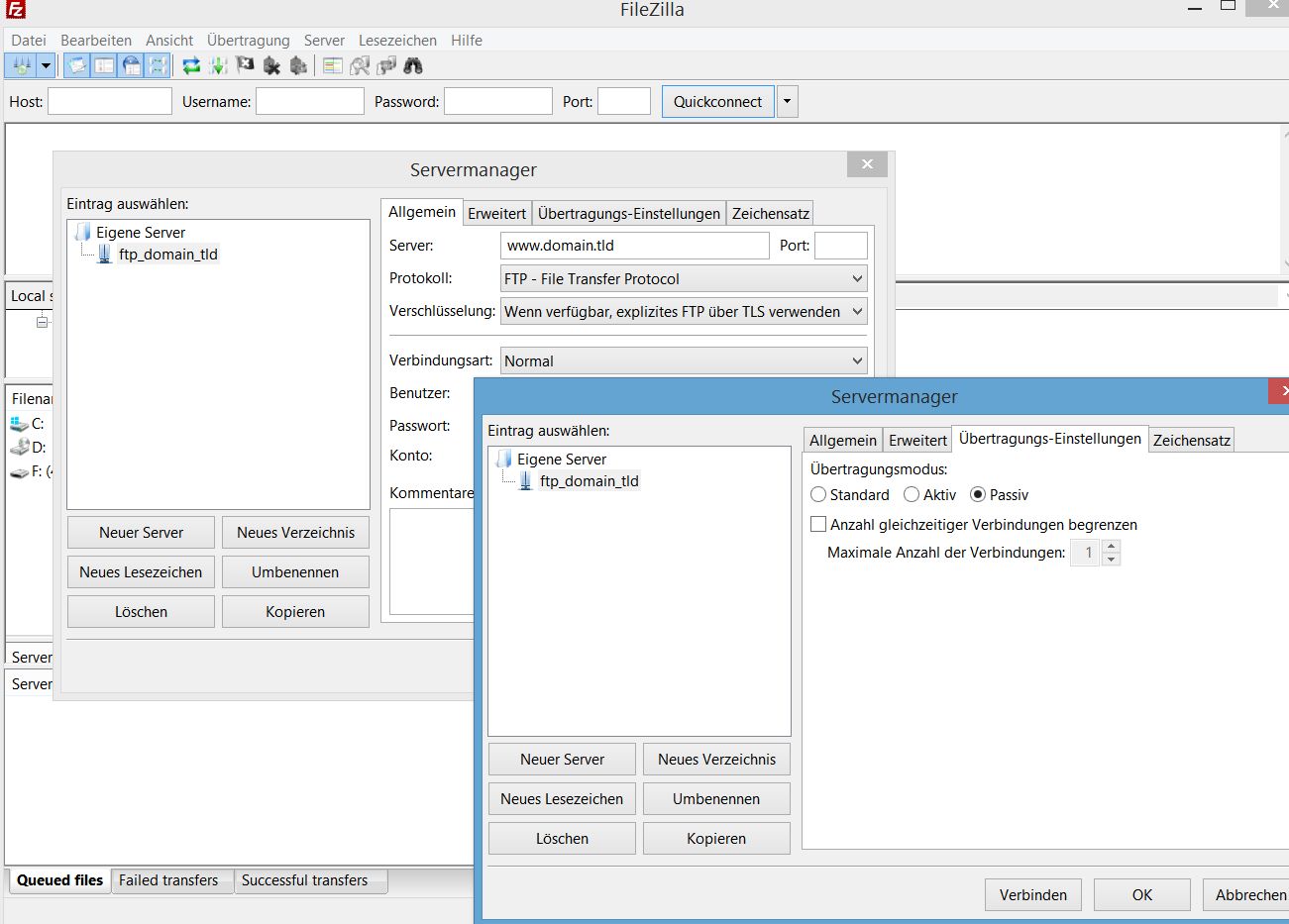
Task: Open the Quickconnect history dropdown arrow
Action: [788, 101]
